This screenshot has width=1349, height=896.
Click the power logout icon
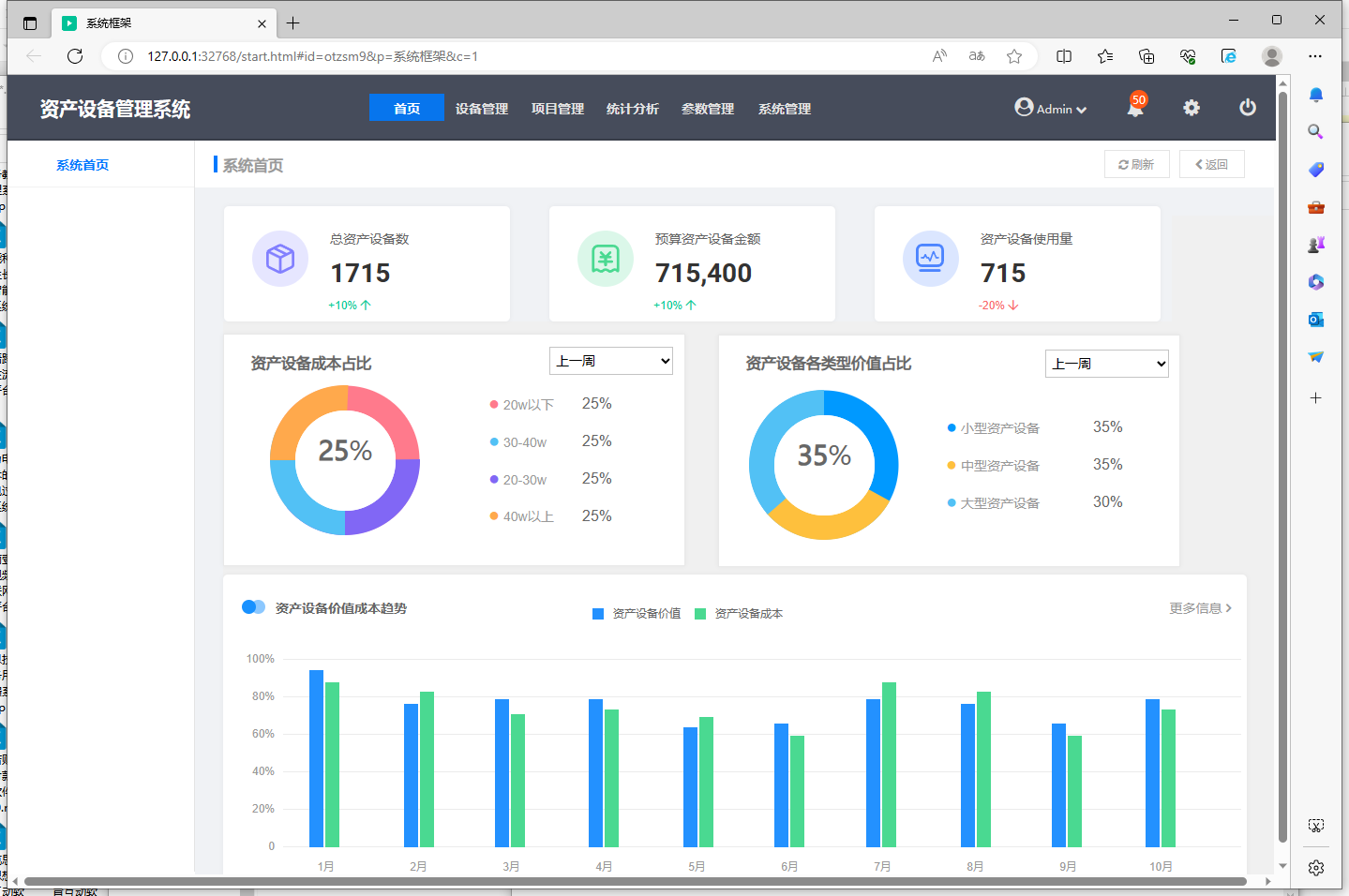click(x=1248, y=108)
